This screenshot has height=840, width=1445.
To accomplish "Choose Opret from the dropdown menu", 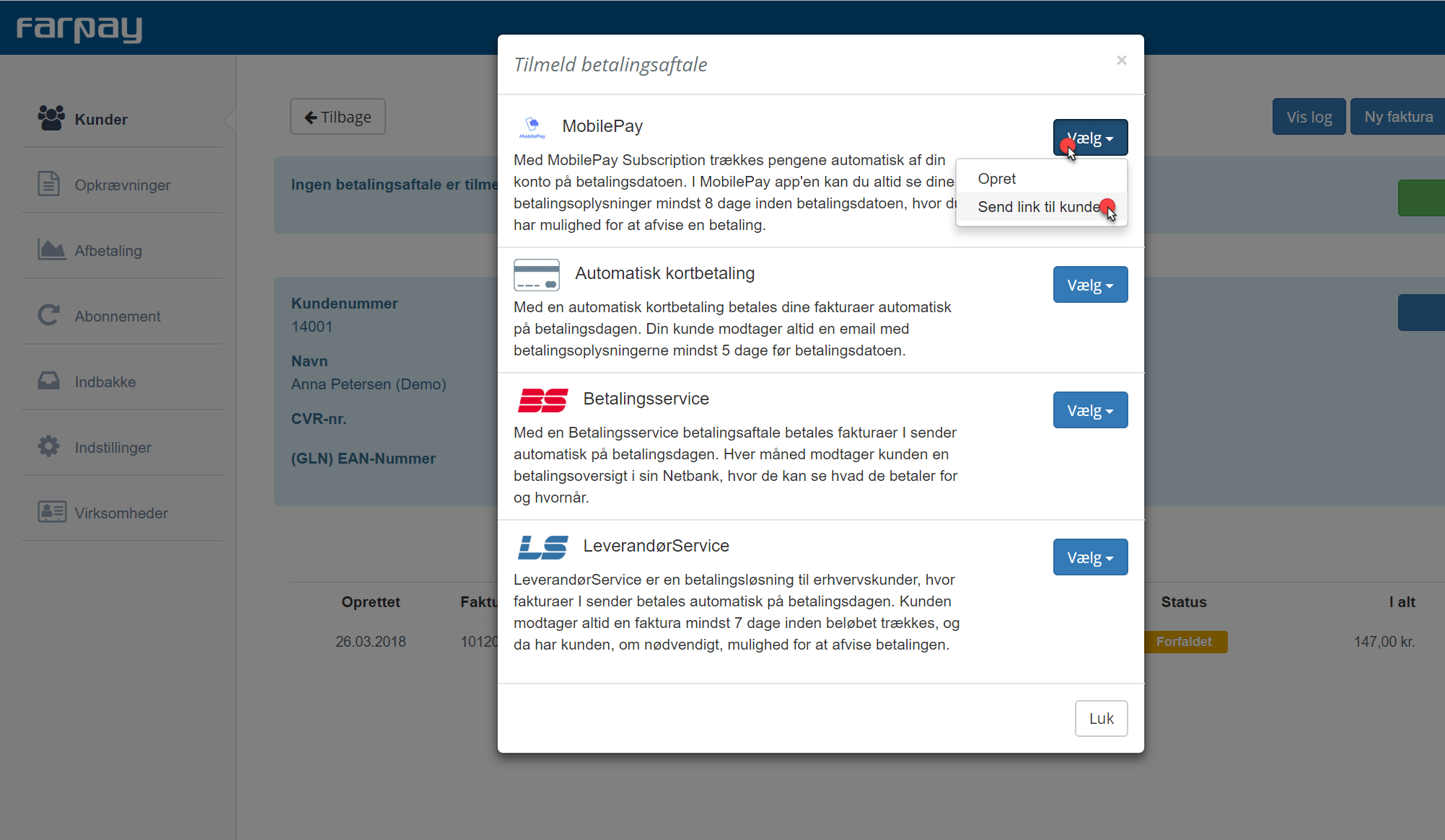I will coord(996,179).
